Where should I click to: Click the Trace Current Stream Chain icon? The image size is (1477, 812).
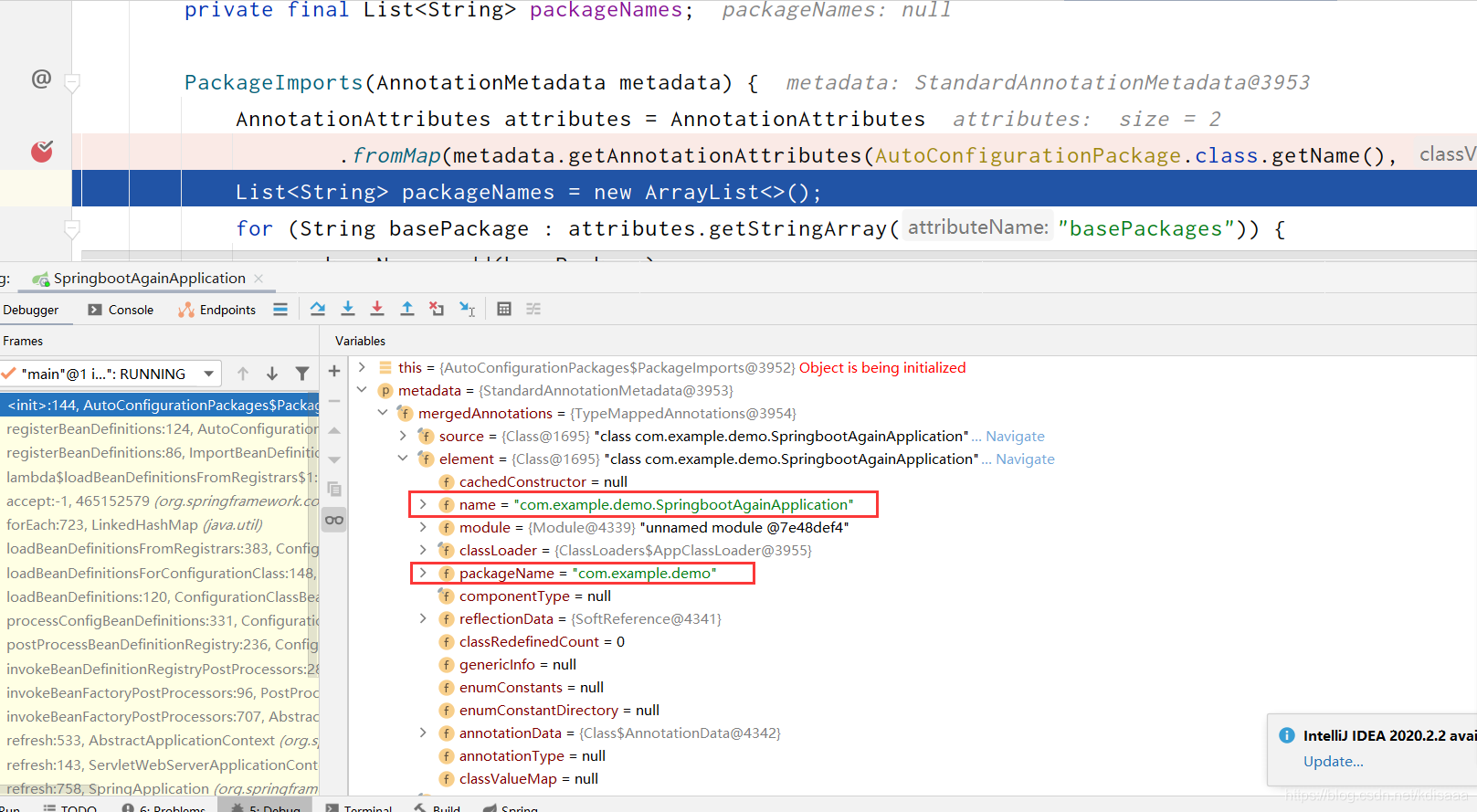click(x=533, y=309)
